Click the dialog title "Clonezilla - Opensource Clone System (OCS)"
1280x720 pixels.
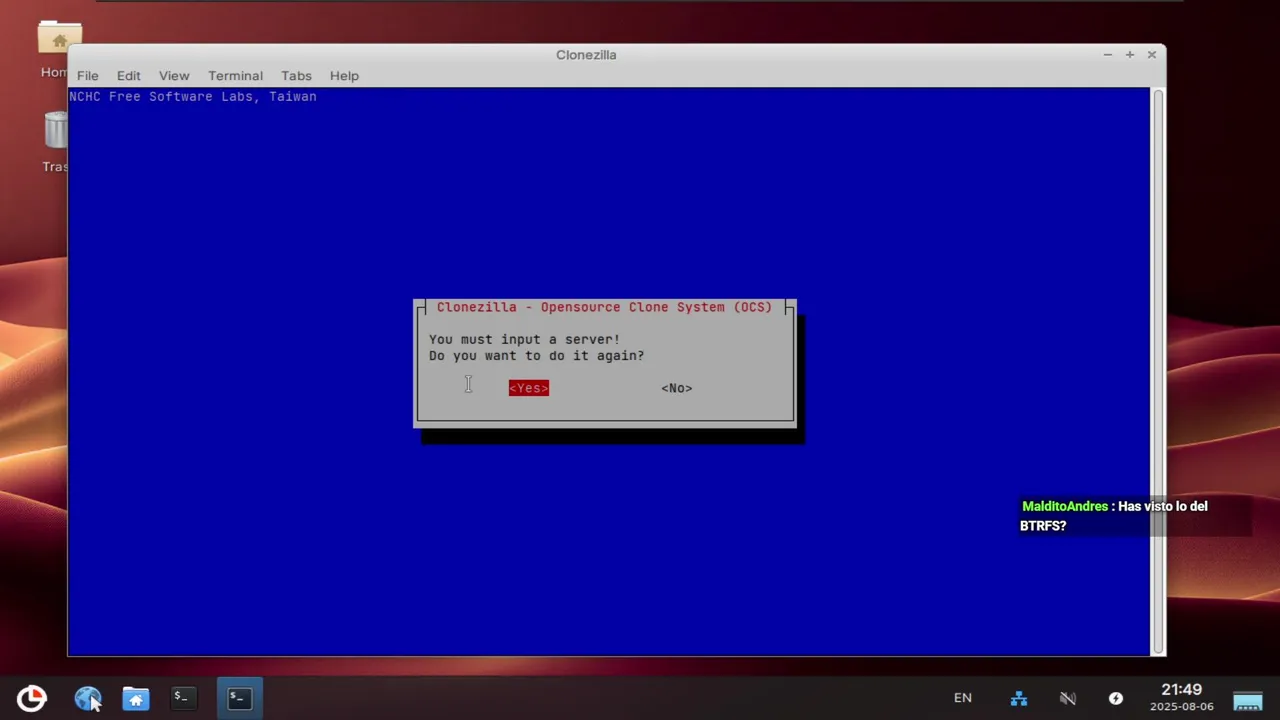tap(604, 307)
